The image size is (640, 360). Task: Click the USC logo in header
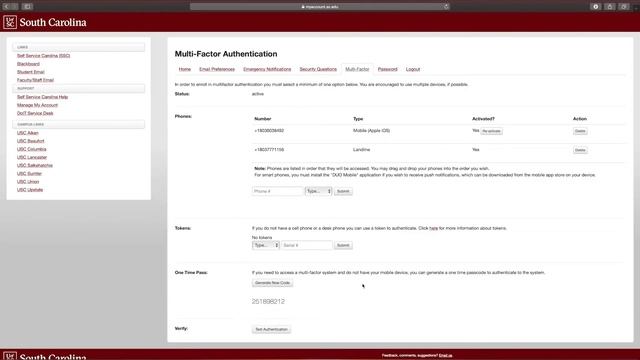tap(10, 22)
